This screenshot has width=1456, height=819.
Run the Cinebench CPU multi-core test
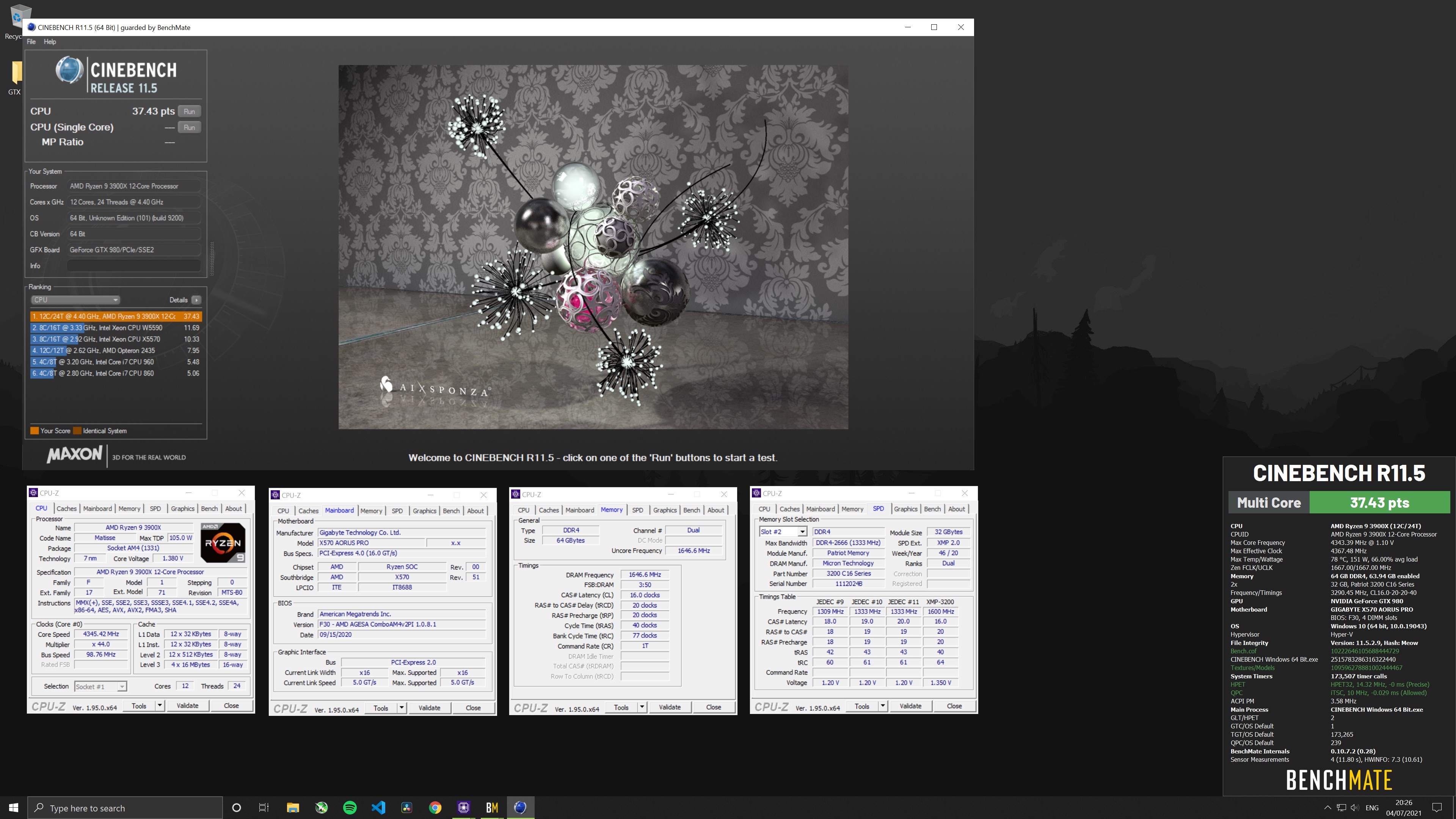189,111
